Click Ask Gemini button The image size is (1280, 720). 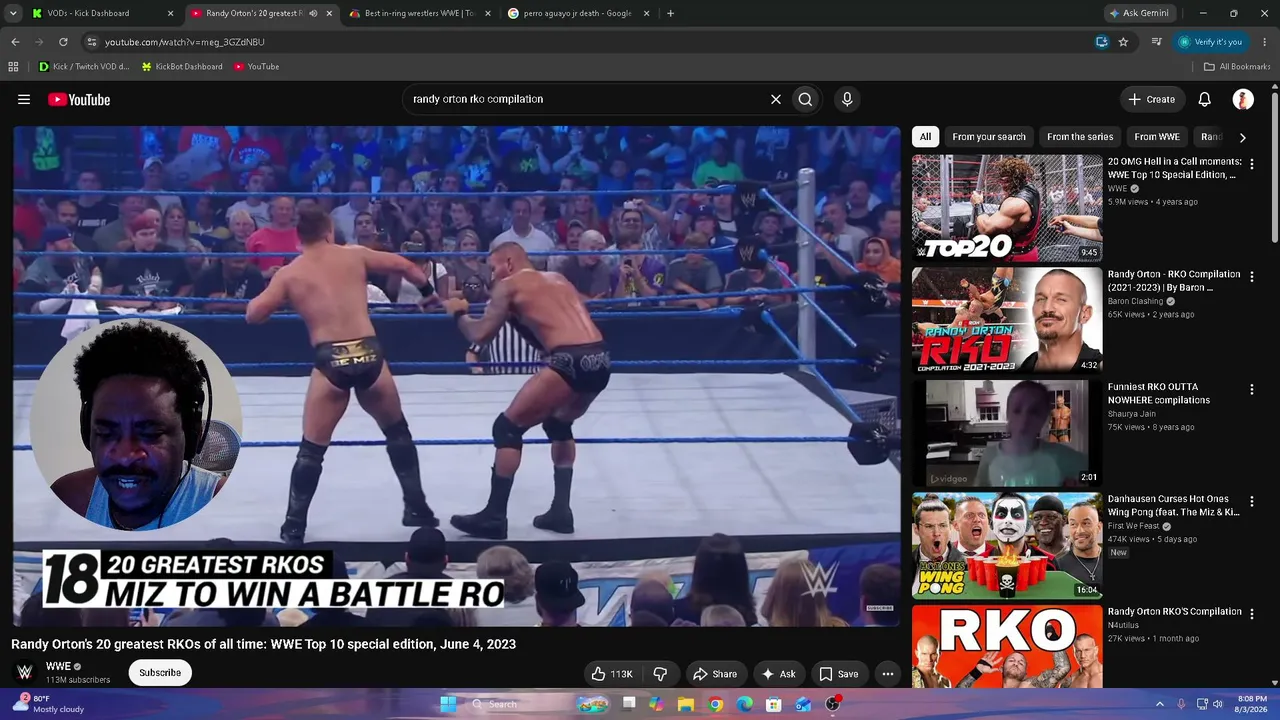tap(1138, 13)
